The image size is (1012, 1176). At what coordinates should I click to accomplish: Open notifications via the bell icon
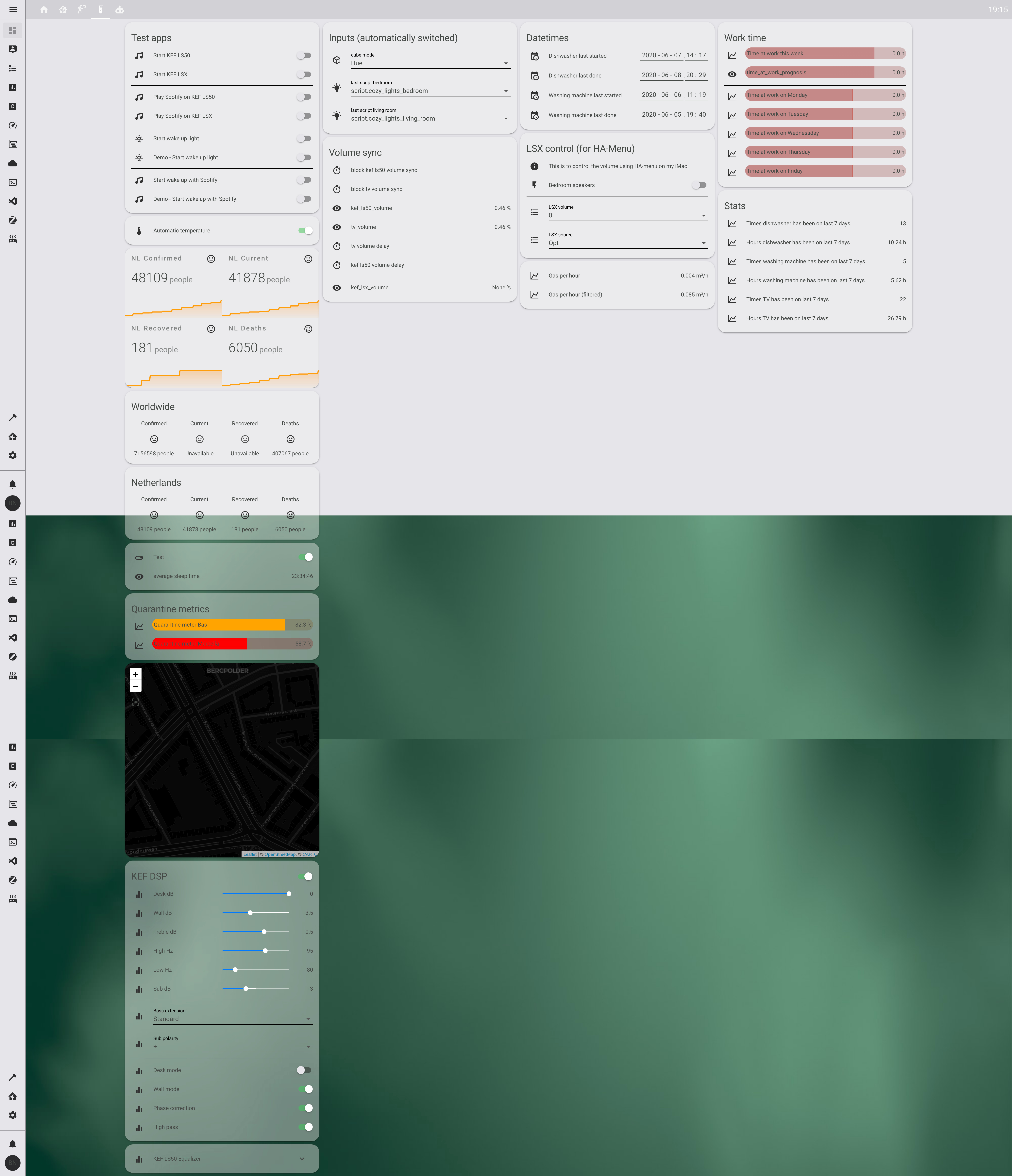(x=12, y=484)
